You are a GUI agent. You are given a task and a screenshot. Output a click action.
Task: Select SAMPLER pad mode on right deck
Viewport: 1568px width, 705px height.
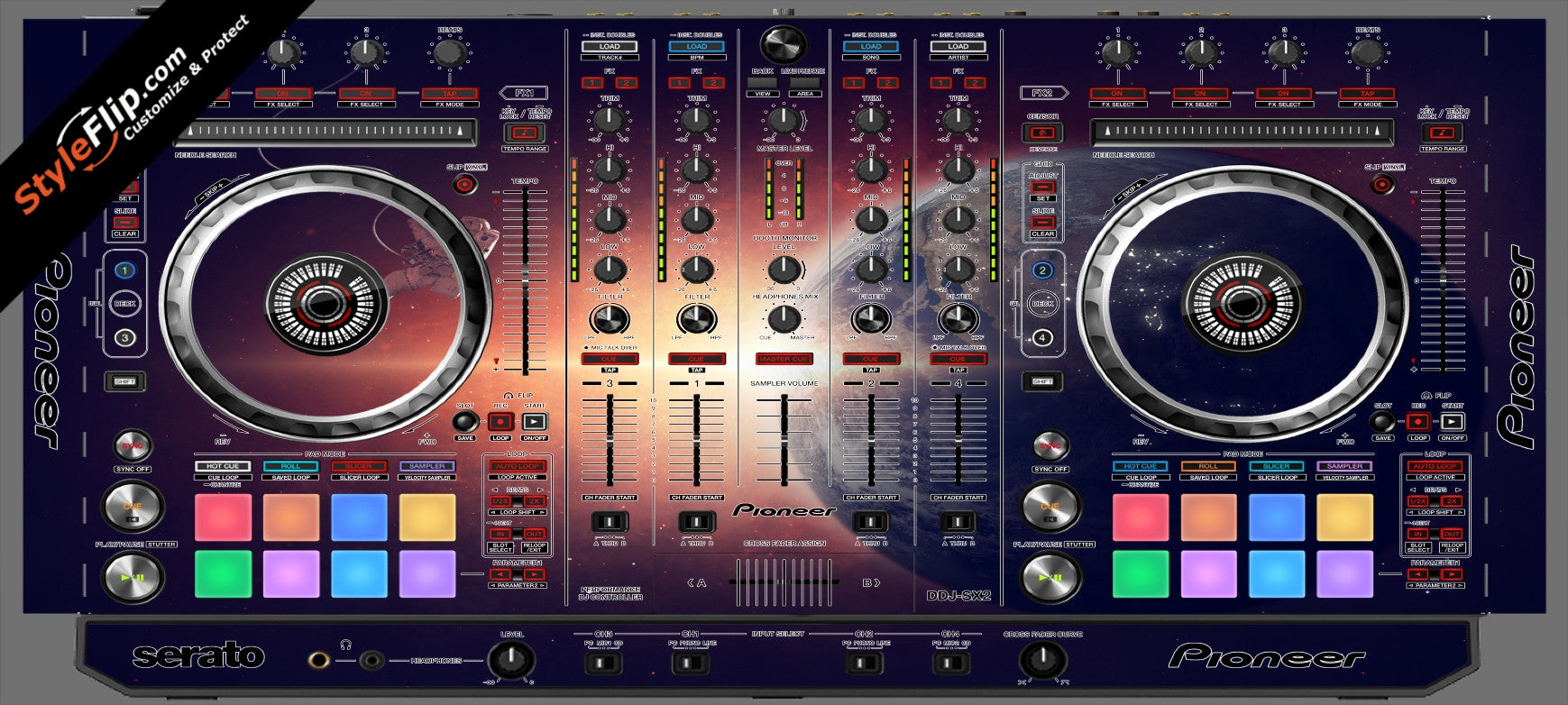[x=1344, y=466]
